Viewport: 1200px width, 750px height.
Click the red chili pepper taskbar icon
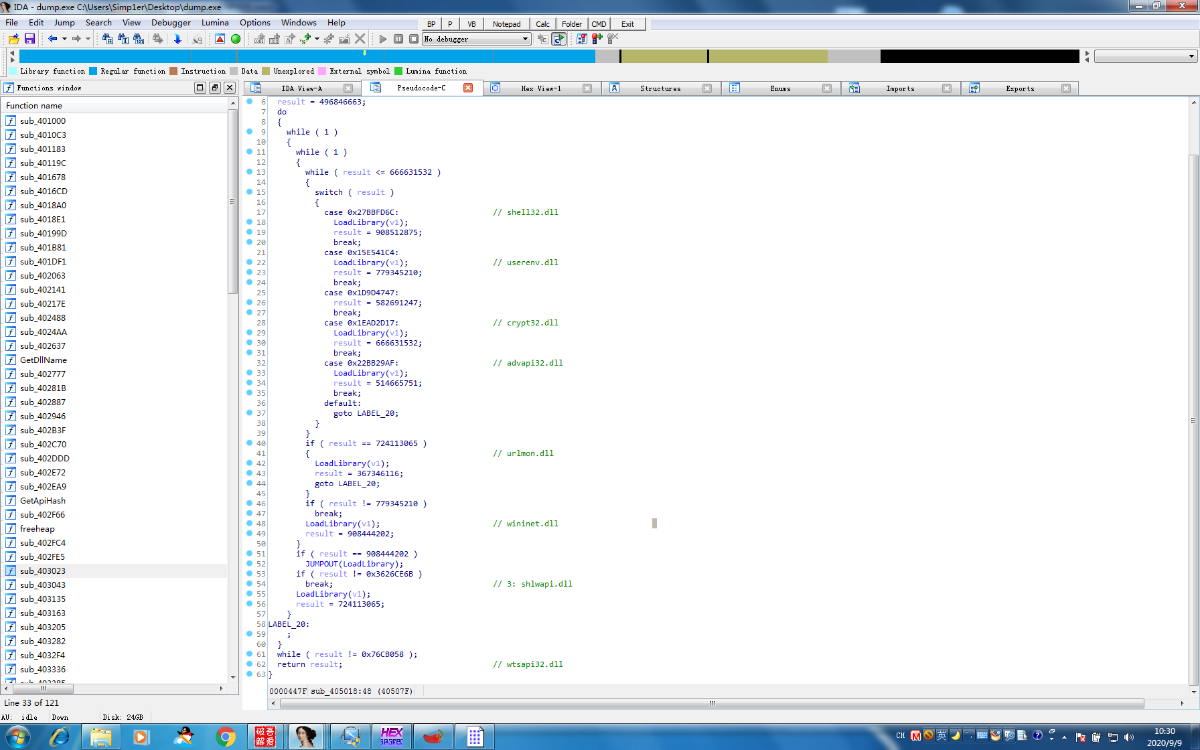(433, 737)
